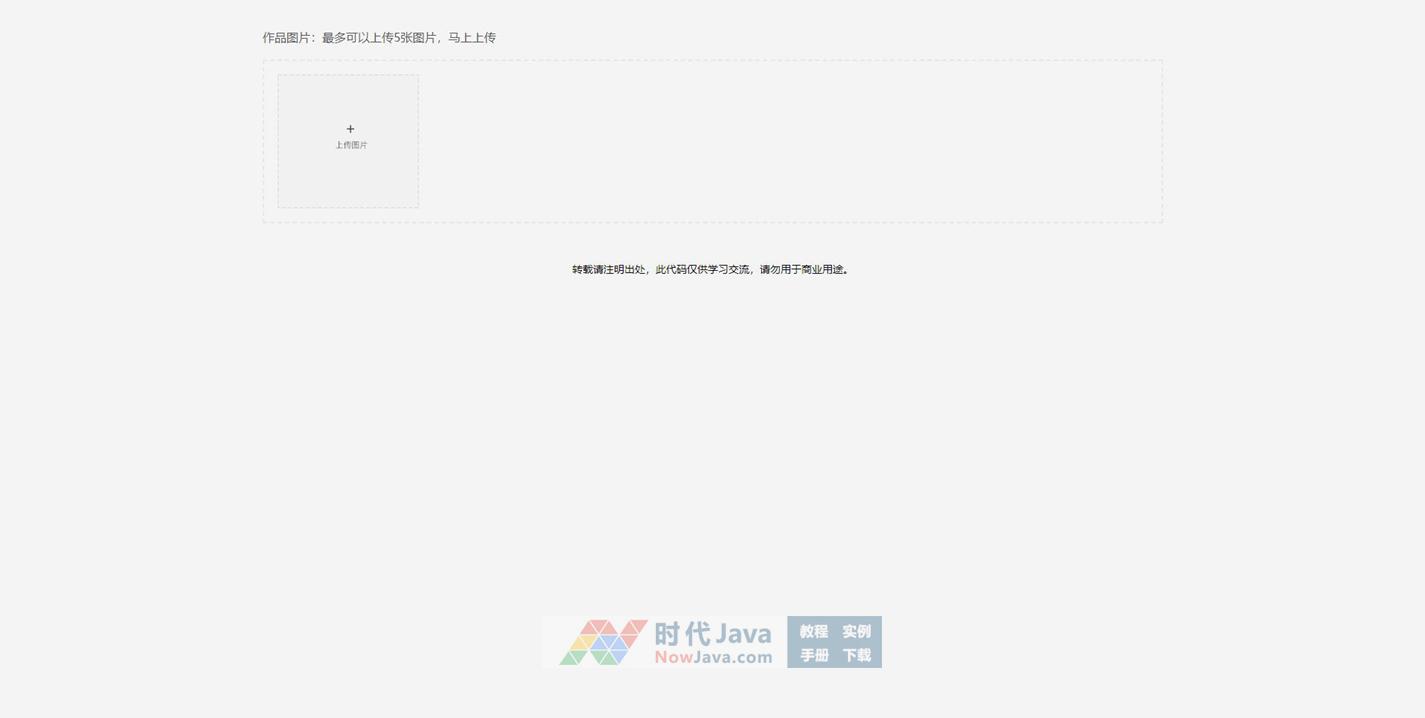
Task: Click the 作品图片 heading label
Action: [287, 38]
